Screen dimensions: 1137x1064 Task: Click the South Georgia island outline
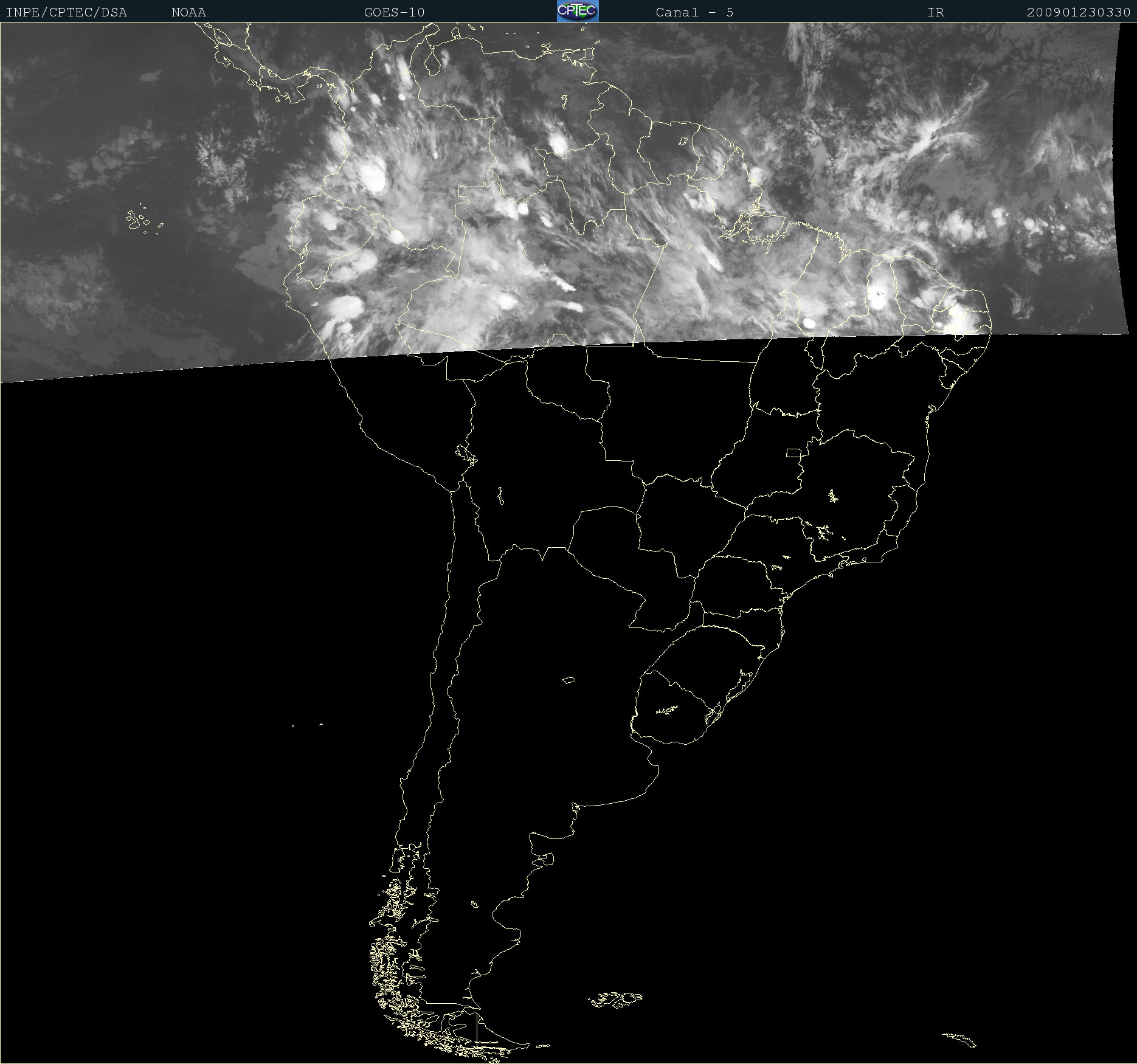tap(960, 1039)
